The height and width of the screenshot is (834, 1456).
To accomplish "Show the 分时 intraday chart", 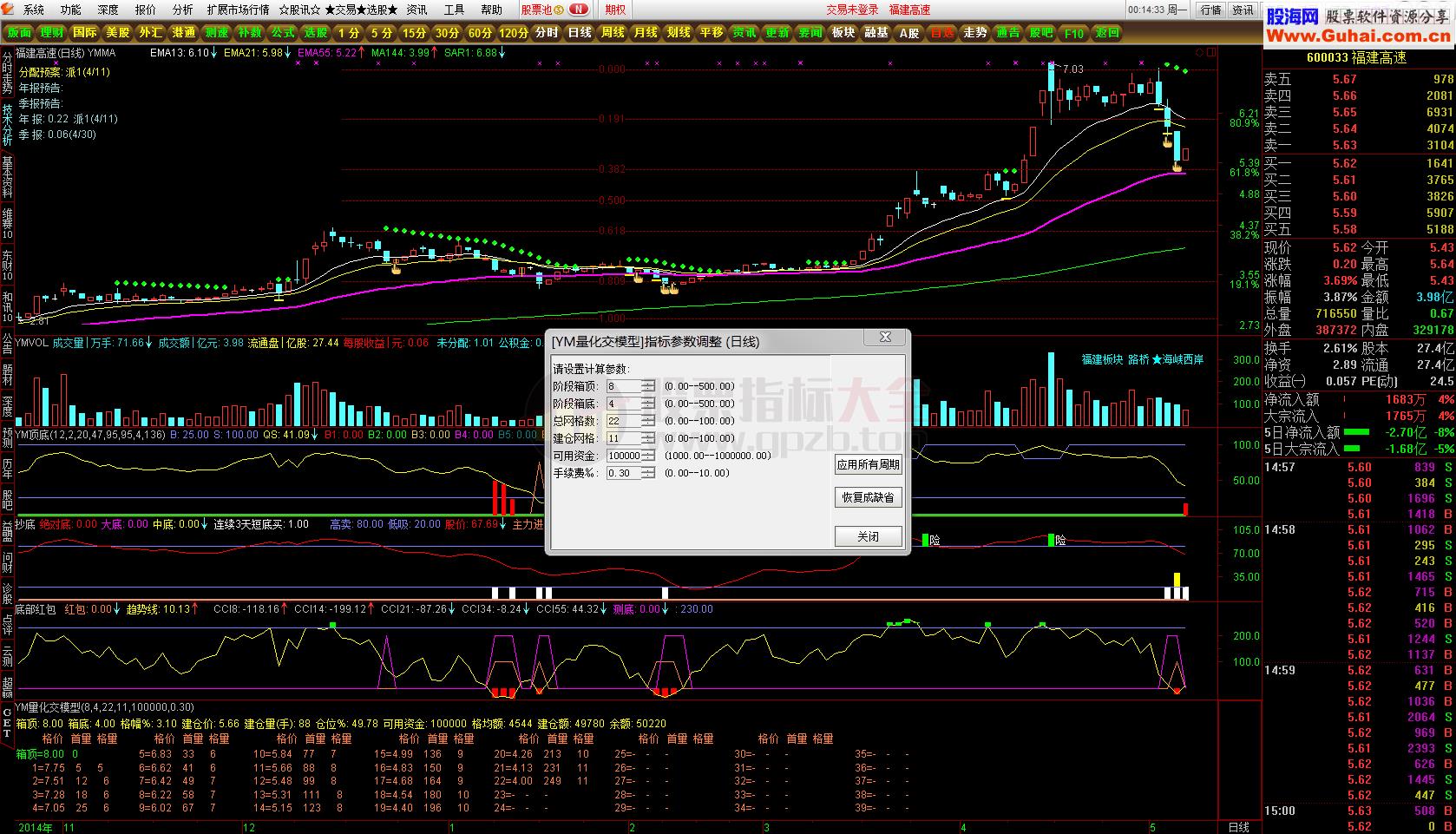I will tap(547, 33).
